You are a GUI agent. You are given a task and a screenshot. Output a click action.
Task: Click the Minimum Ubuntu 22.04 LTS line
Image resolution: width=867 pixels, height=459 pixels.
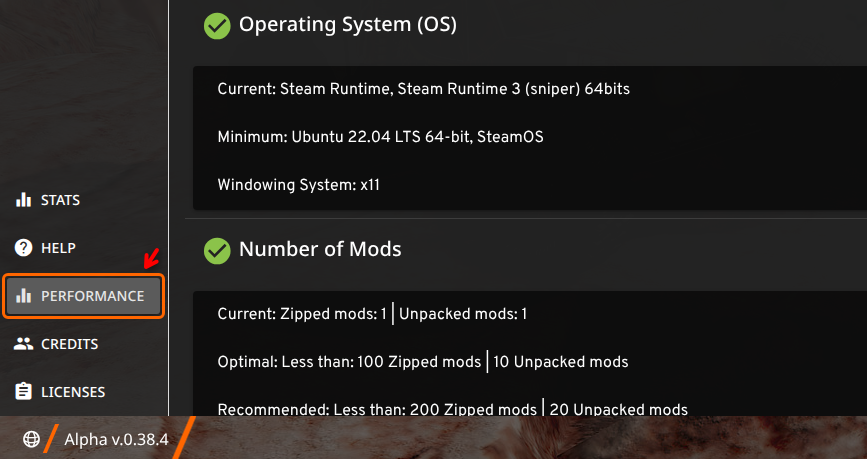click(x=380, y=136)
